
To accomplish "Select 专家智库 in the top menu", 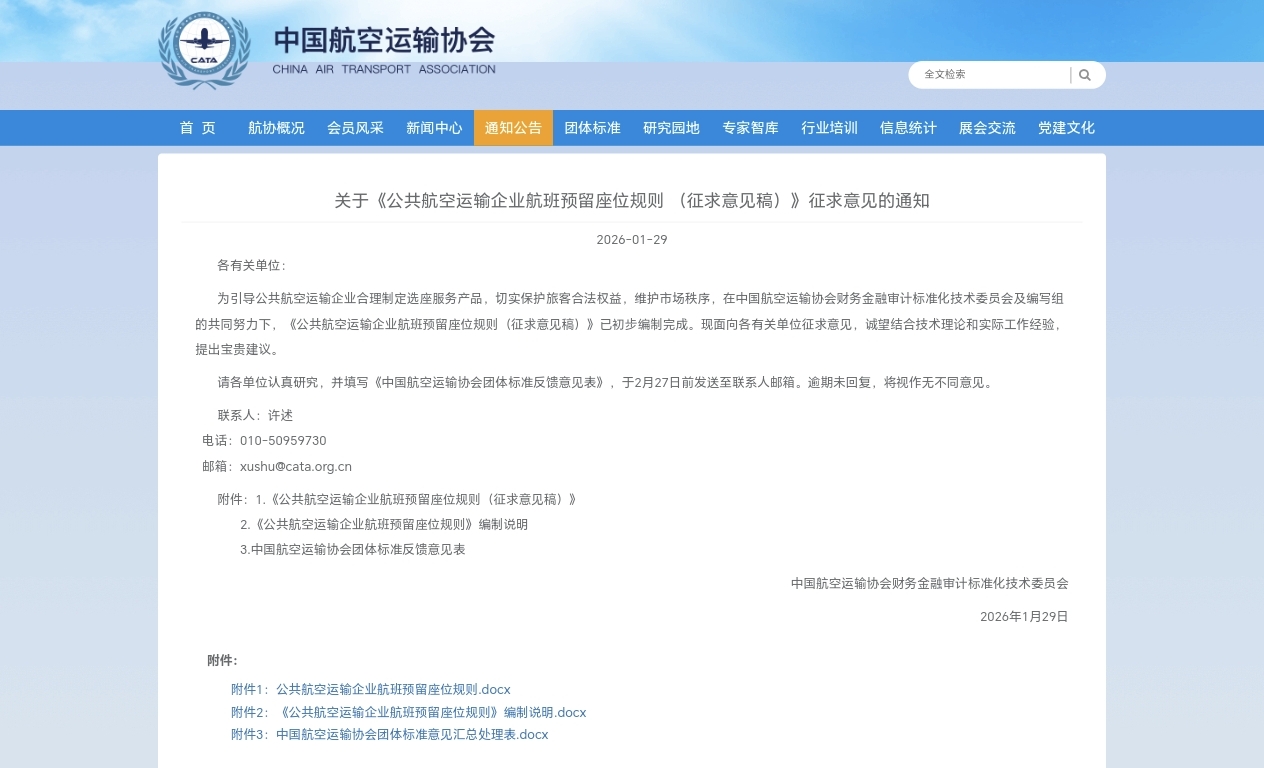I will [750, 128].
